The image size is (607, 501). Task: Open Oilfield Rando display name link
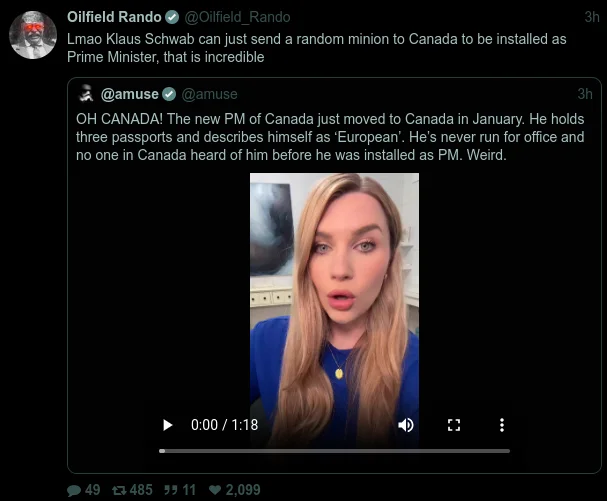(114, 17)
